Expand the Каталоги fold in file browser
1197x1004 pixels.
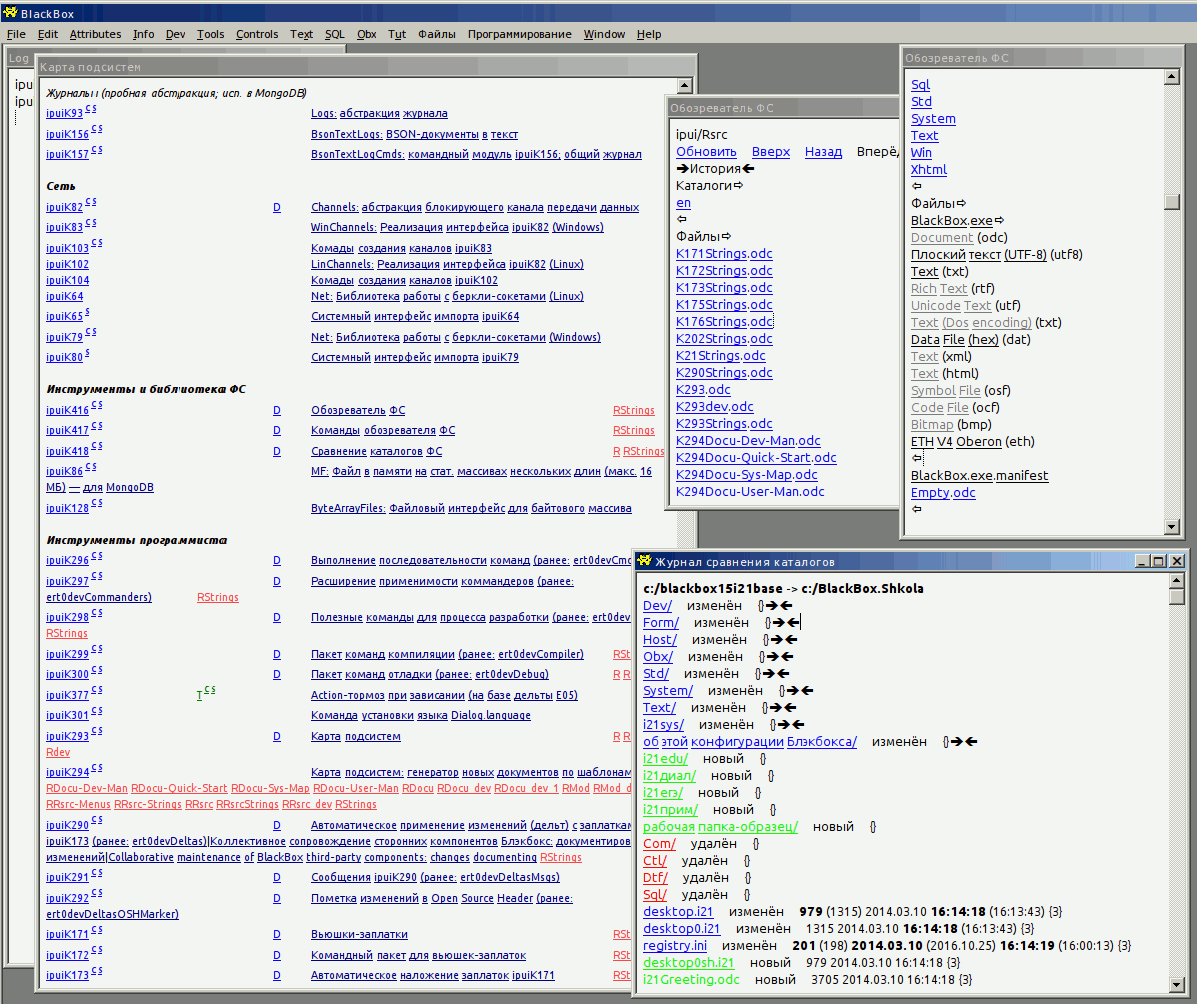(739, 186)
